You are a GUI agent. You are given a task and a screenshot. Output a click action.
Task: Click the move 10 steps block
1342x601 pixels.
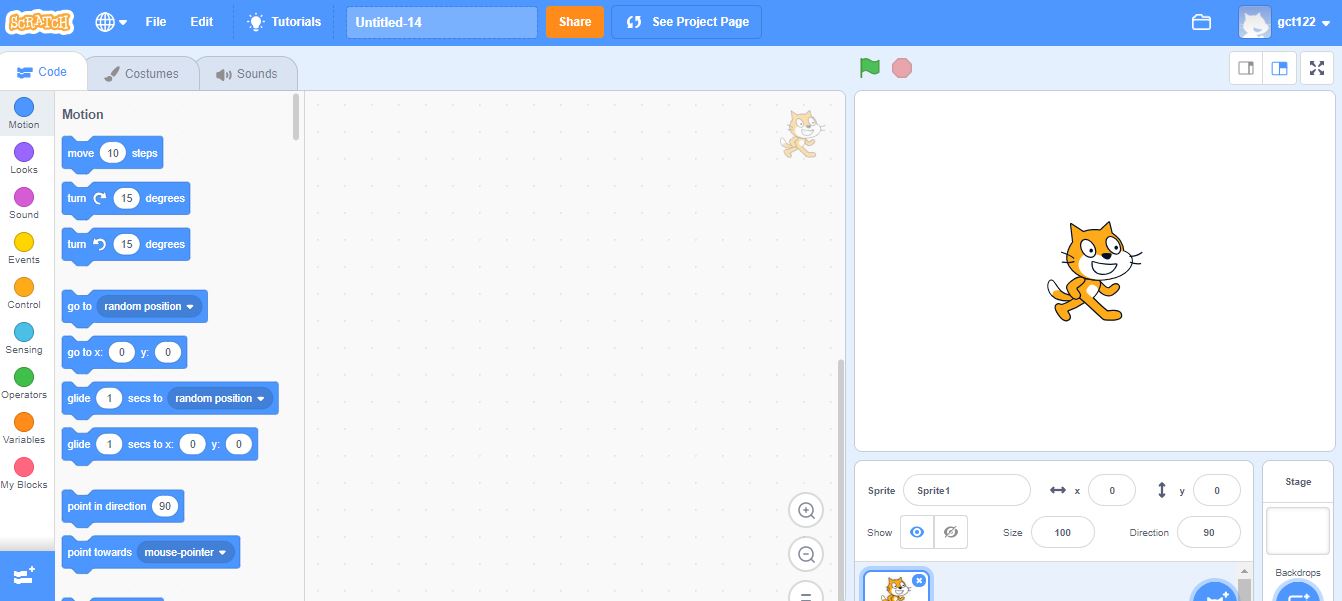click(112, 154)
